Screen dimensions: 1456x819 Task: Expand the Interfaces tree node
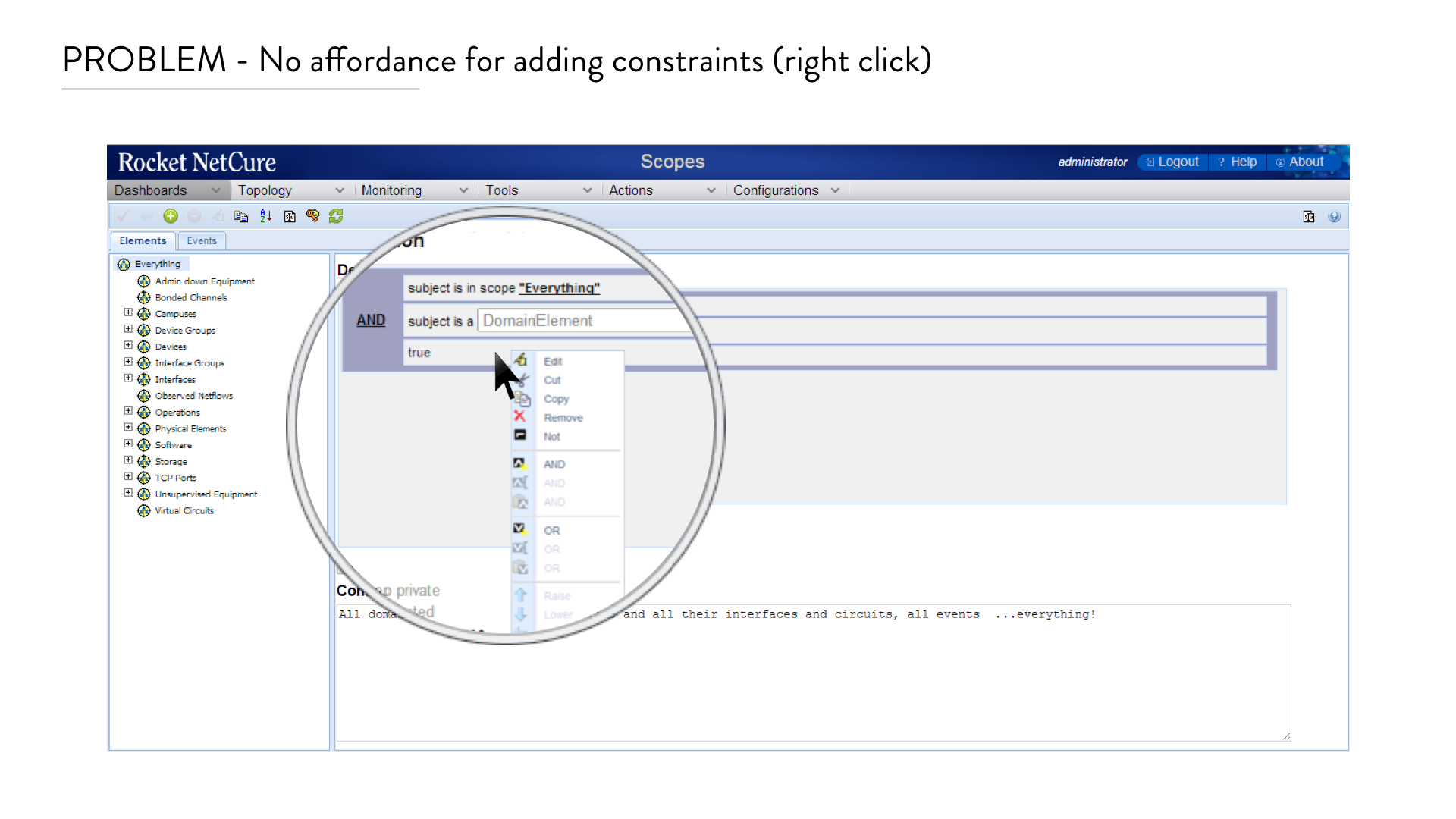point(128,378)
